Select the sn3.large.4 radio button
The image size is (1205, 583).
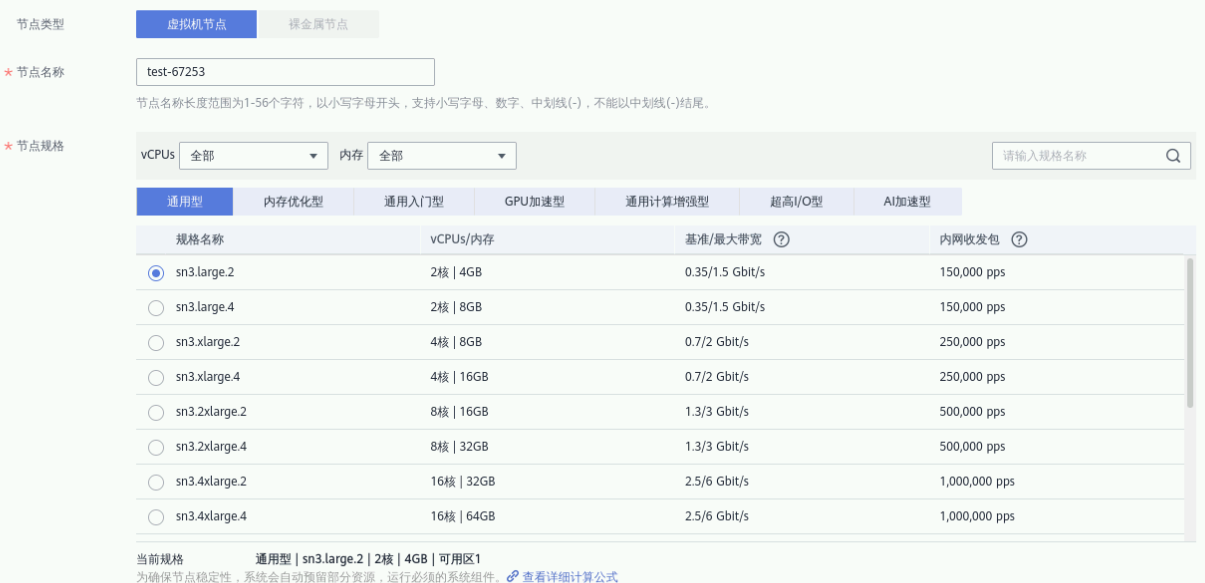pos(156,308)
